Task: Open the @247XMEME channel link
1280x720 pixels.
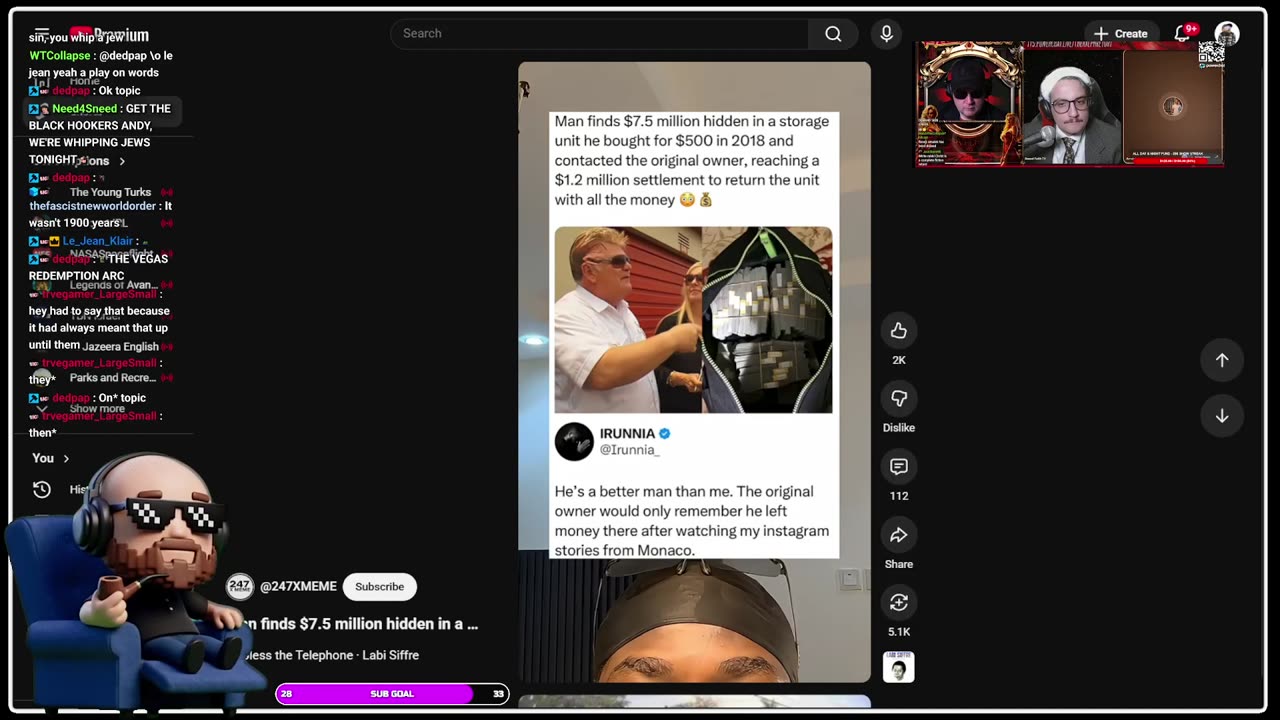Action: pos(298,587)
